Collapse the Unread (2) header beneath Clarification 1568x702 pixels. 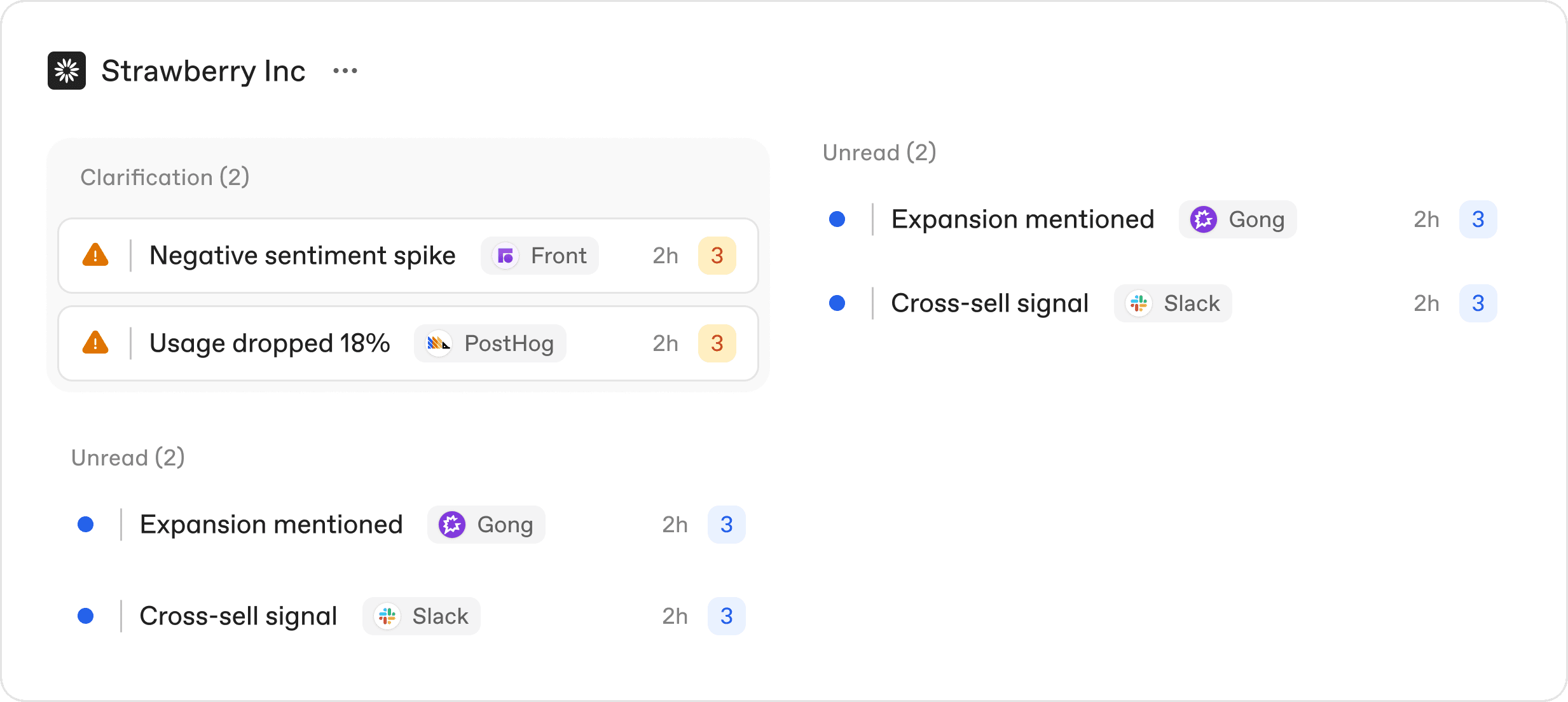pos(128,458)
